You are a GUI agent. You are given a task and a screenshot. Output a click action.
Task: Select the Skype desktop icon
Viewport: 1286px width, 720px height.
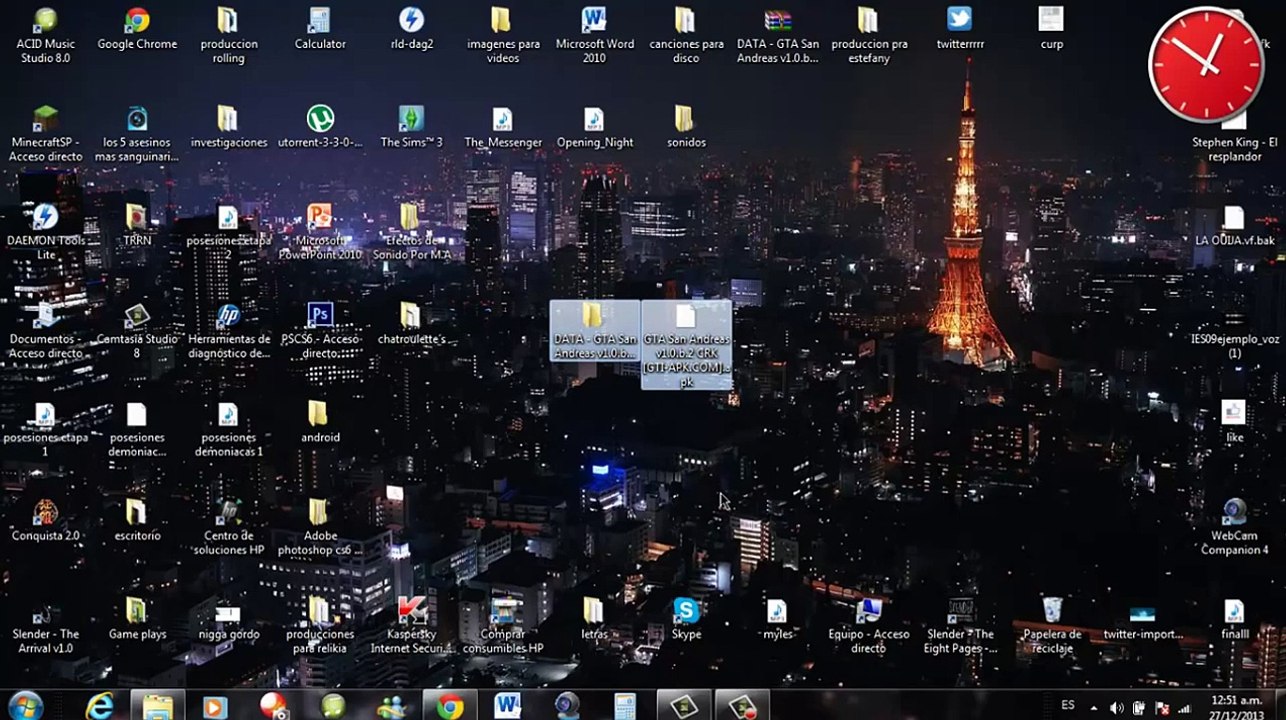pos(686,610)
